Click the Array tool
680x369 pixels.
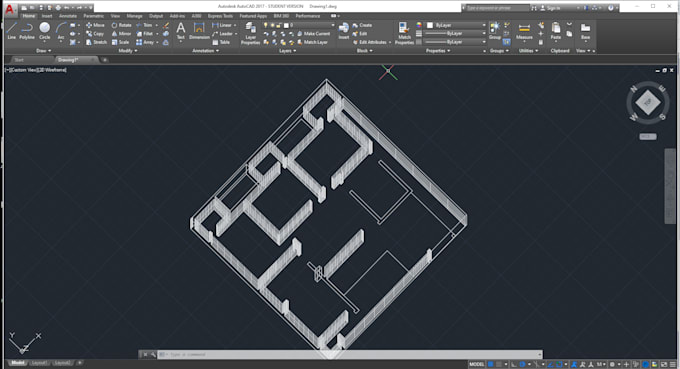click(x=145, y=42)
